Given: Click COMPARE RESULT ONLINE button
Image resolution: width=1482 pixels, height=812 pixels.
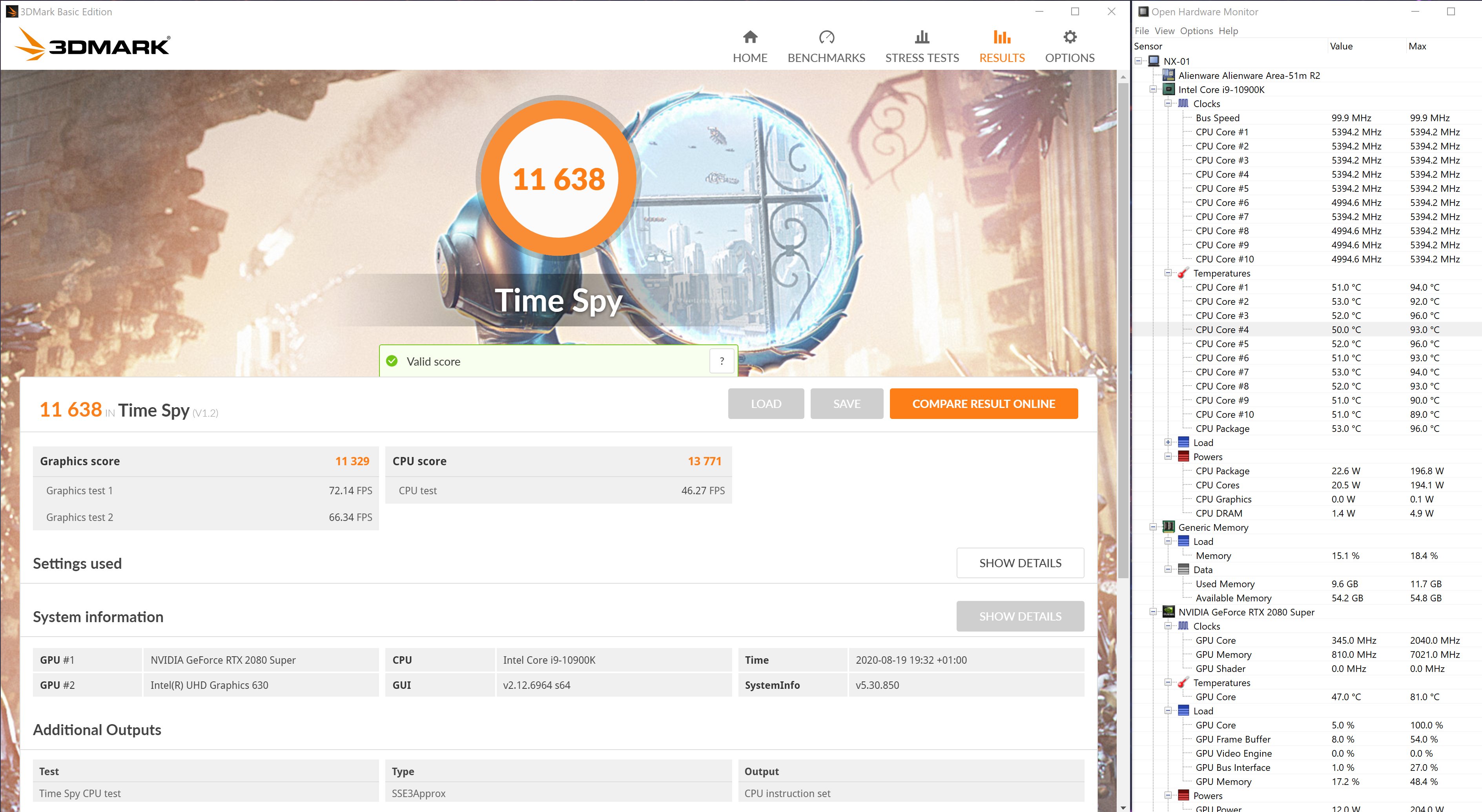Looking at the screenshot, I should [983, 404].
